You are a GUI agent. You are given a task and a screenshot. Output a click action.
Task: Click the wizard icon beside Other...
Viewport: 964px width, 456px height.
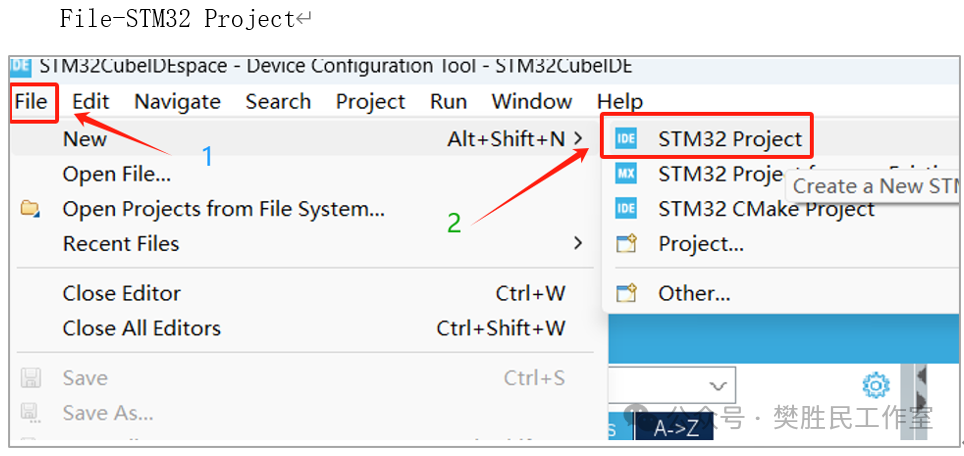pyautogui.click(x=626, y=293)
